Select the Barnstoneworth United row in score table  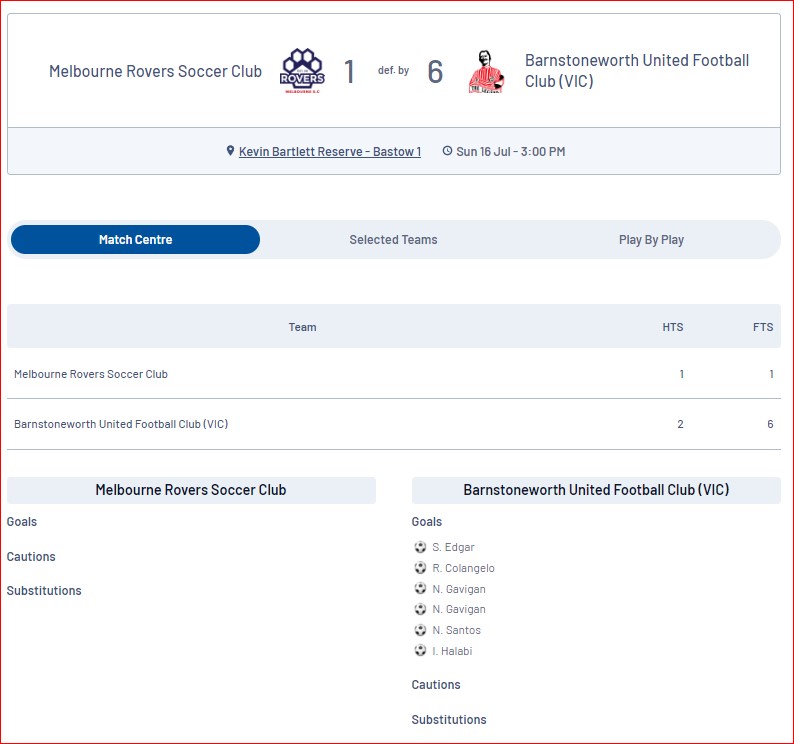pyautogui.click(x=394, y=424)
